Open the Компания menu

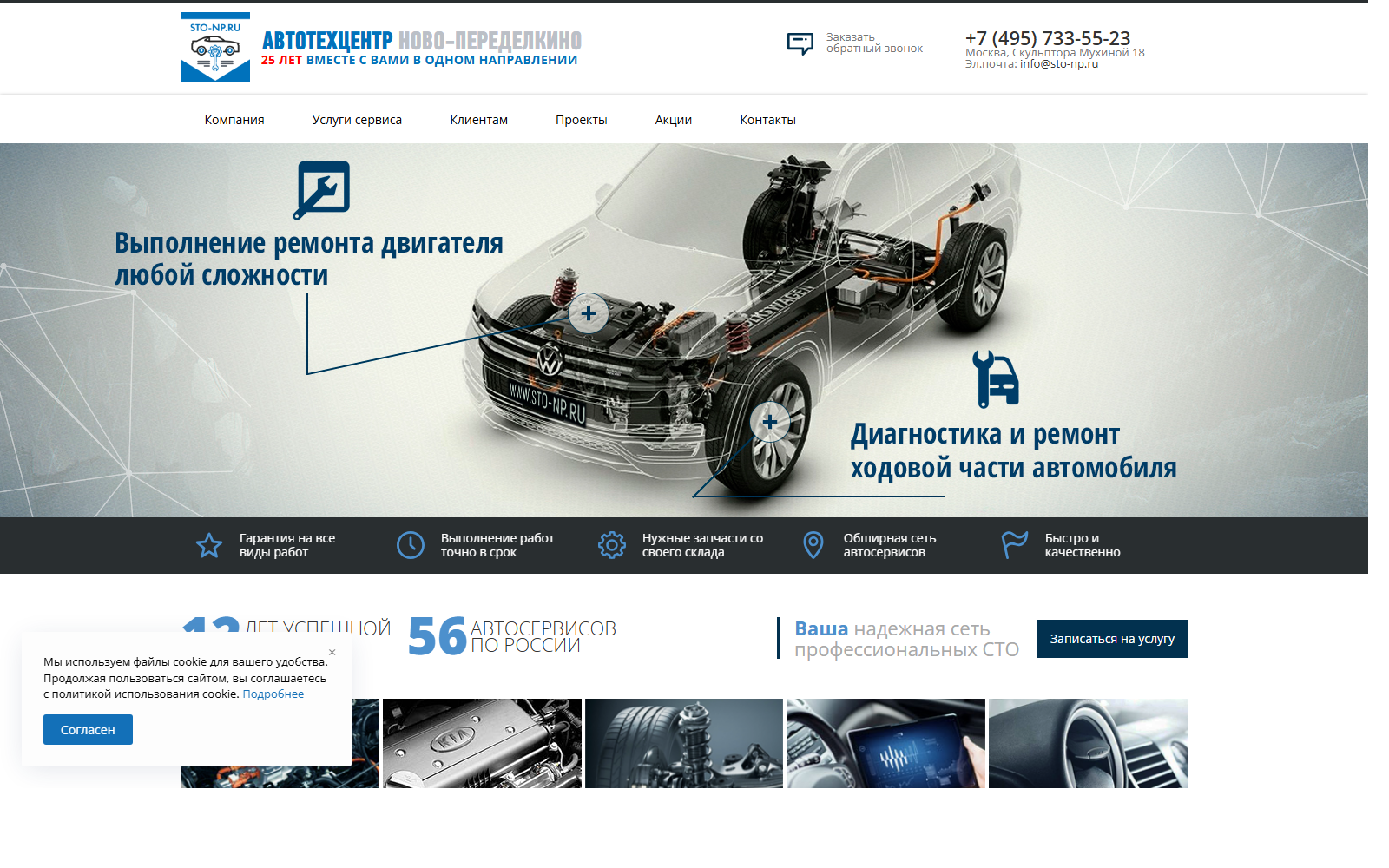[234, 120]
